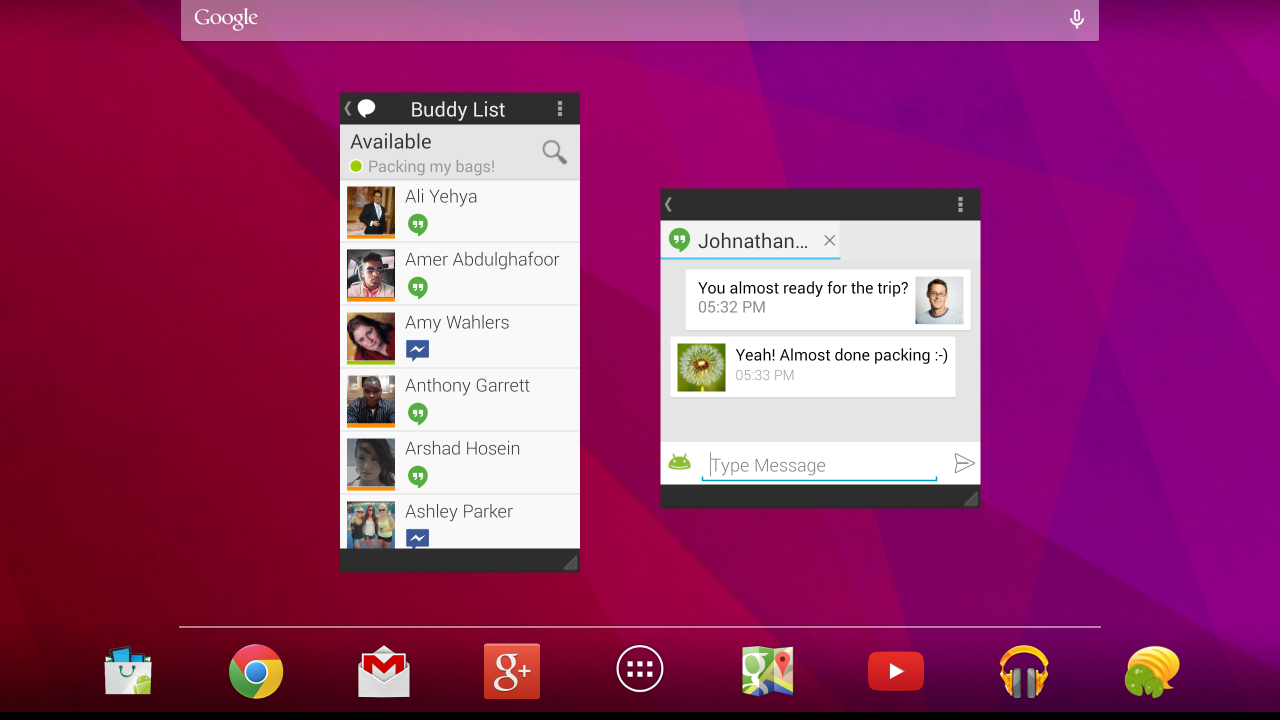Screen dimensions: 1280x720
Task: Open Buddy List overflow menu
Action: point(560,109)
